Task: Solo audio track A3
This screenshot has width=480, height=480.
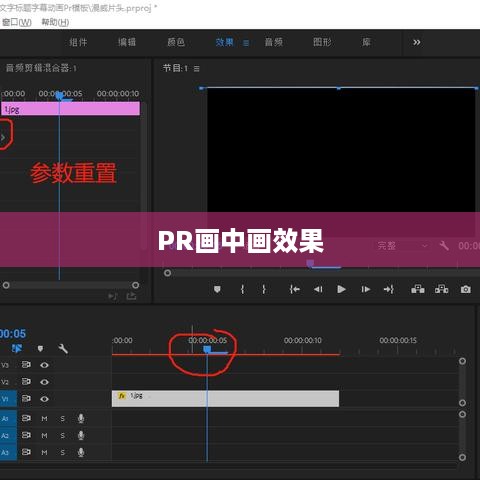Action: tap(63, 453)
